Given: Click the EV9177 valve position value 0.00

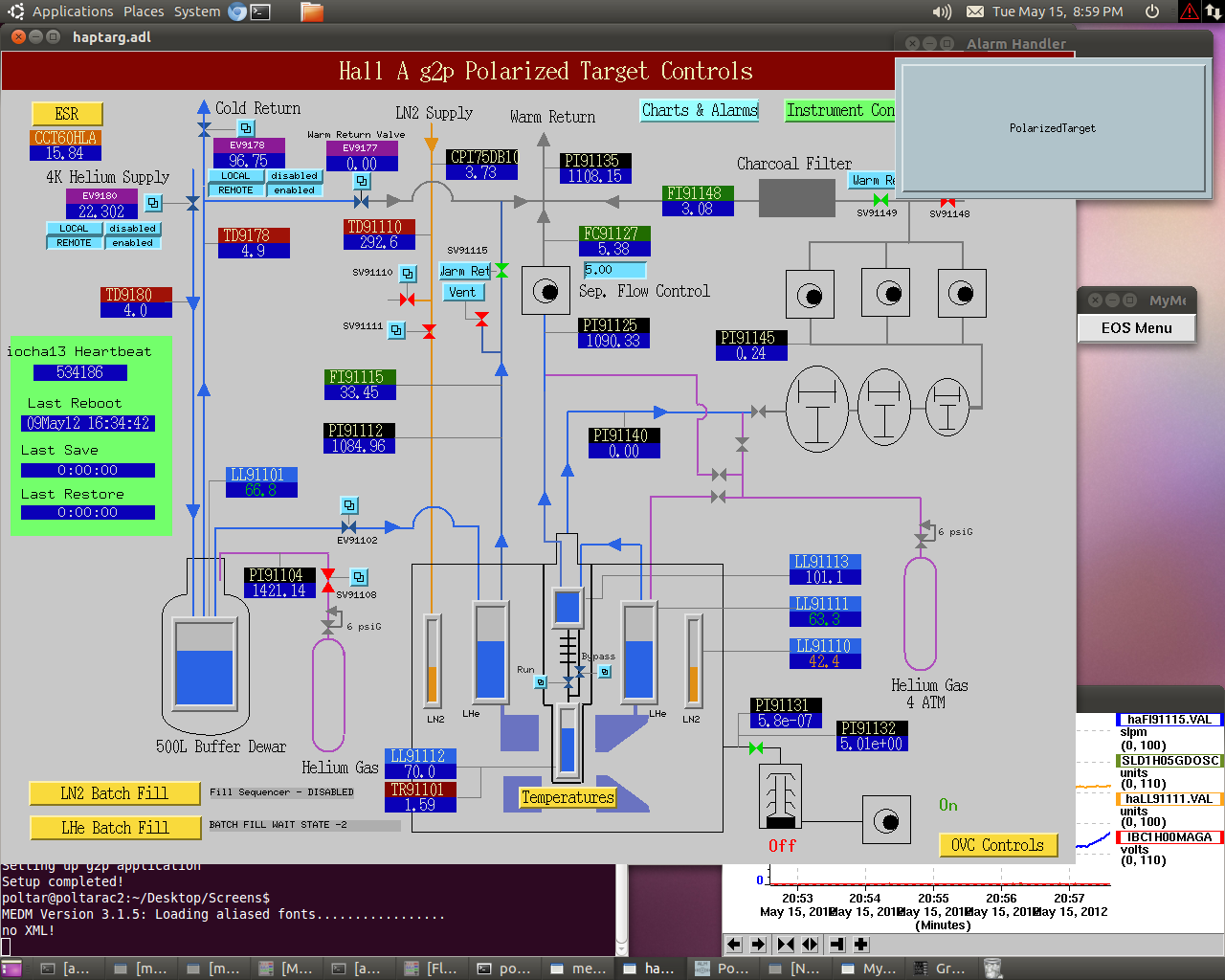Looking at the screenshot, I should click(362, 164).
